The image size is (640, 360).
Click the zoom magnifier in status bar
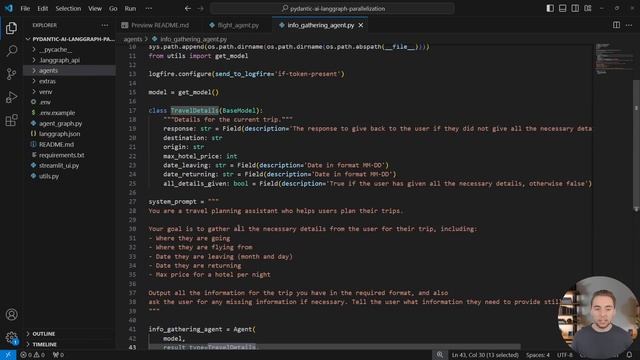pos(440,355)
